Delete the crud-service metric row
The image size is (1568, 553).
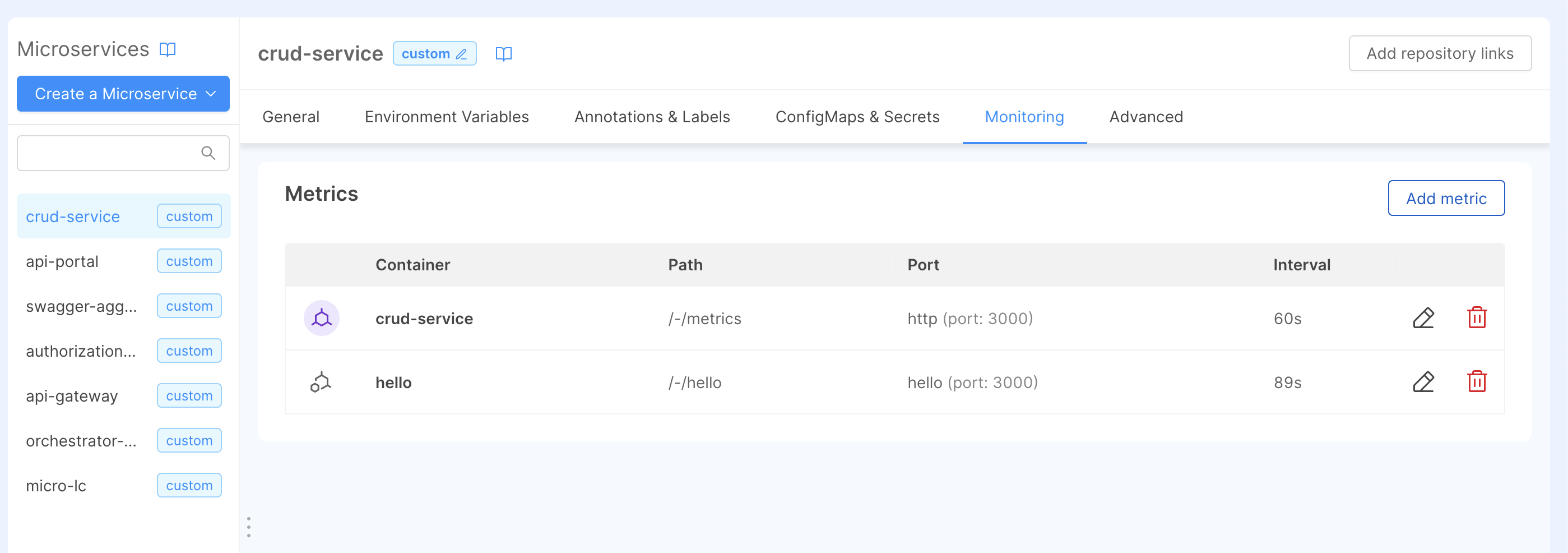click(x=1477, y=318)
